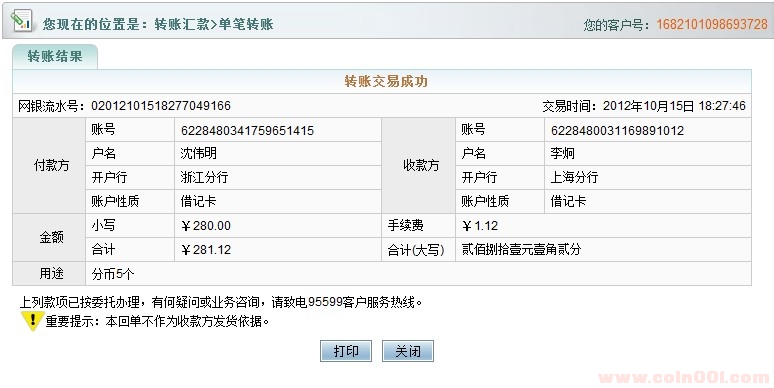Click payee name 李炯
Viewport: 774px width, 388px height.
pyautogui.click(x=563, y=154)
